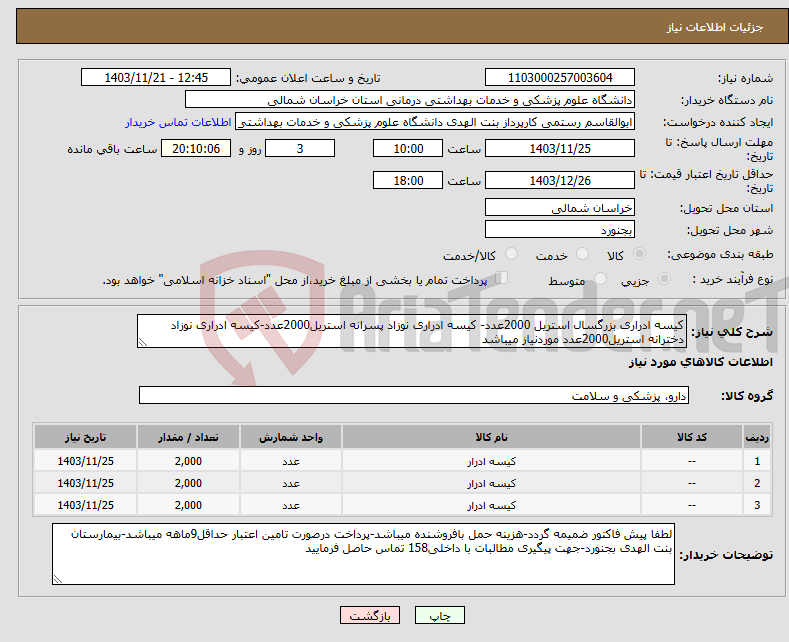The height and width of the screenshot is (642, 789).
Task: Click the row number 2 cell
Action: tap(757, 484)
